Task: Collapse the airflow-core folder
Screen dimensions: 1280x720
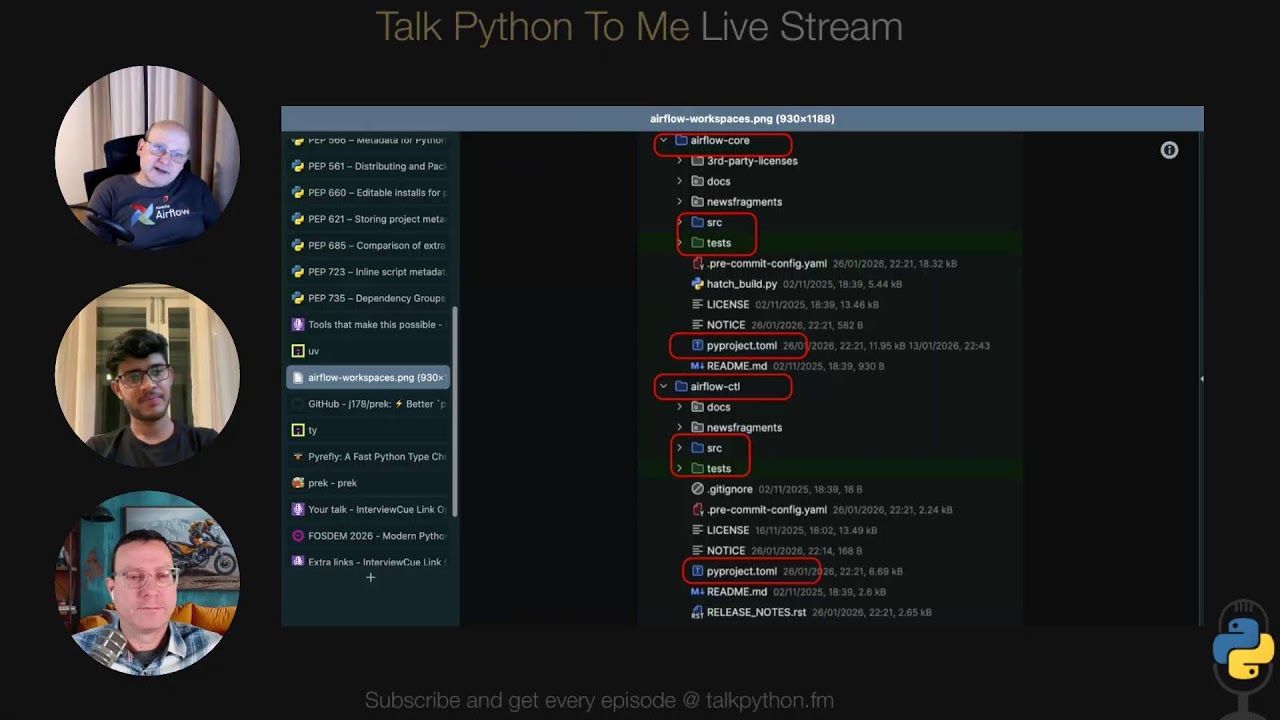Action: click(663, 141)
